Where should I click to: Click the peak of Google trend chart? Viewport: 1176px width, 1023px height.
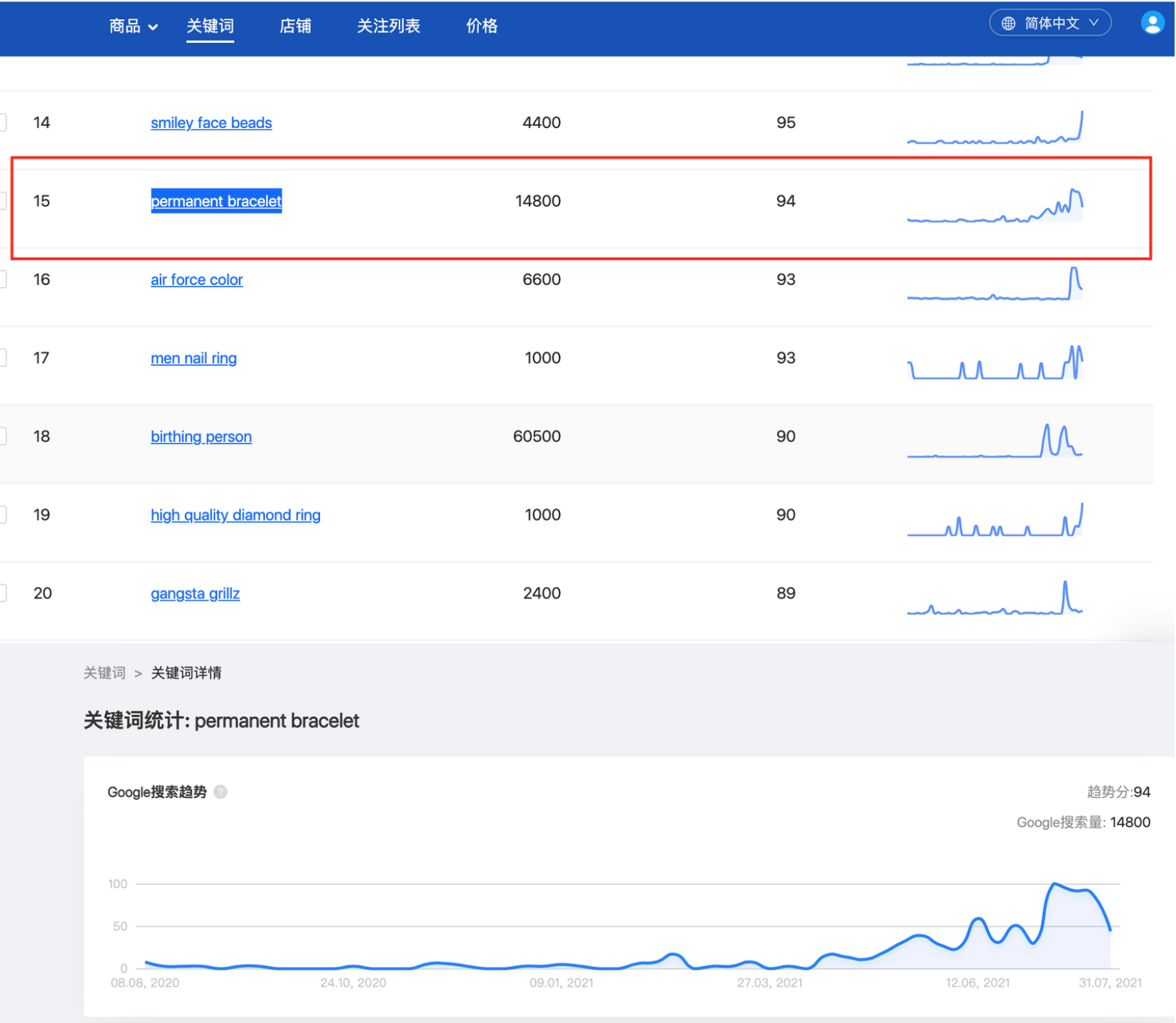[x=1055, y=885]
